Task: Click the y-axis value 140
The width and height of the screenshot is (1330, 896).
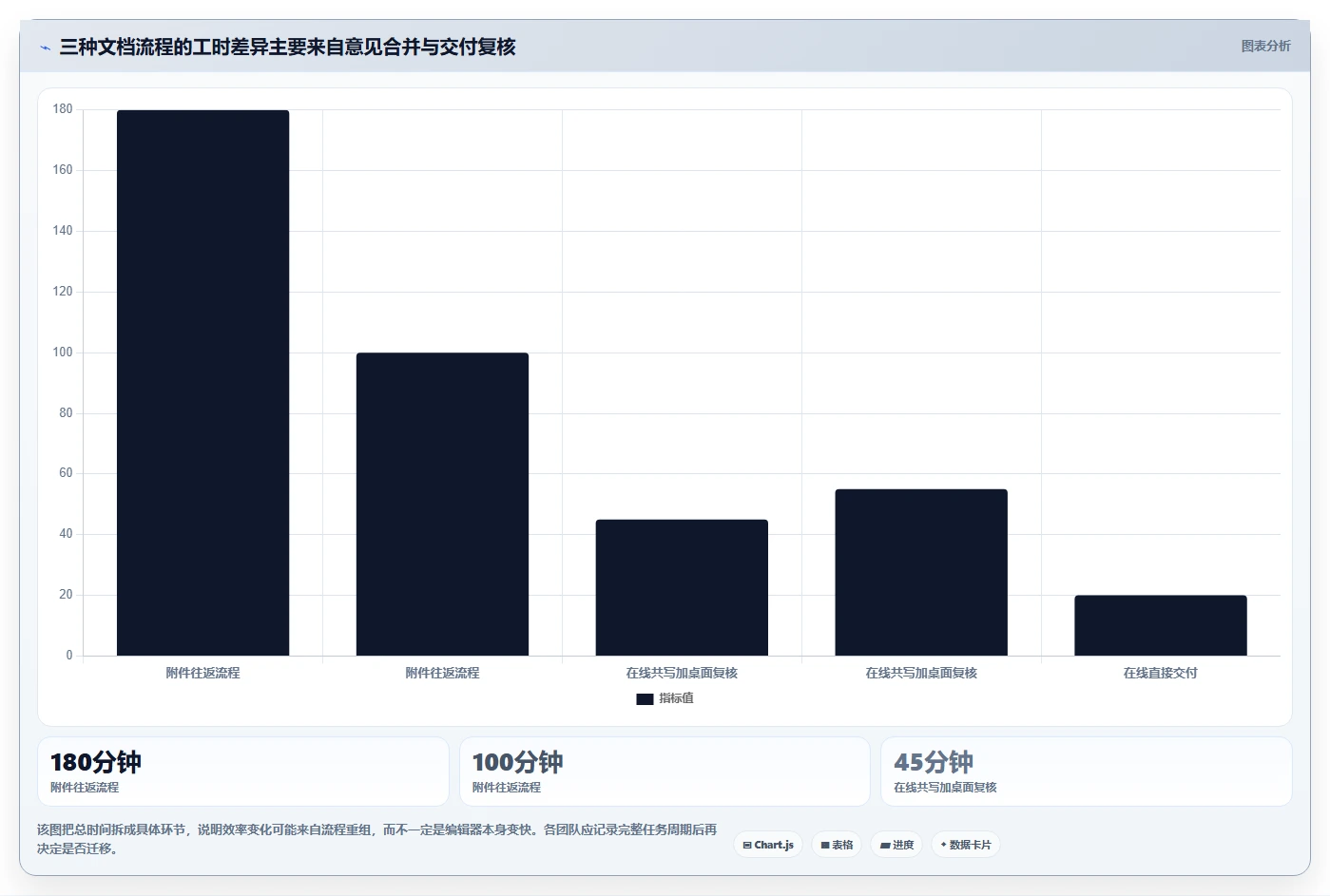Action: [x=63, y=231]
